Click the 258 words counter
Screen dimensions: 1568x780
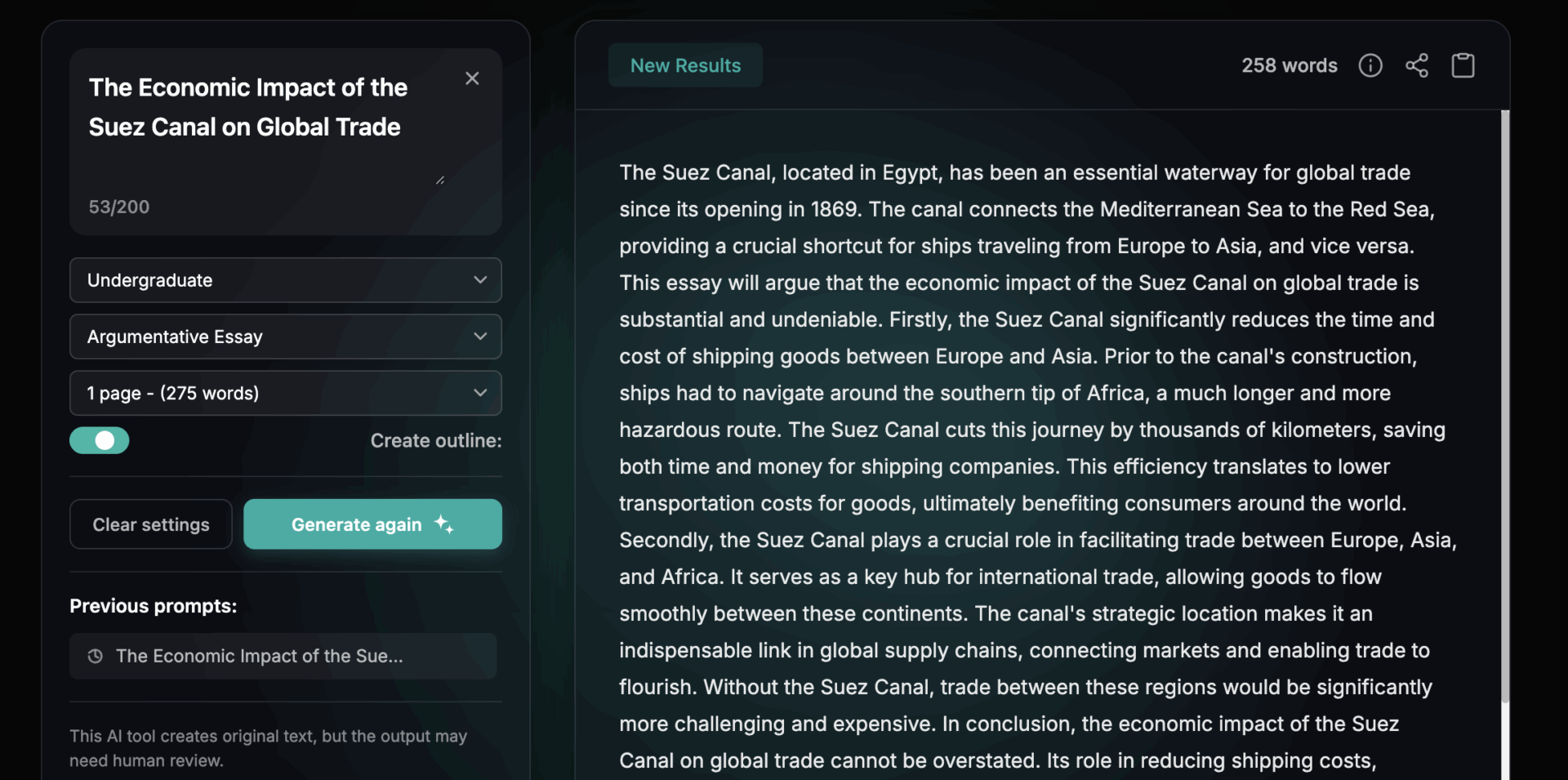1290,65
